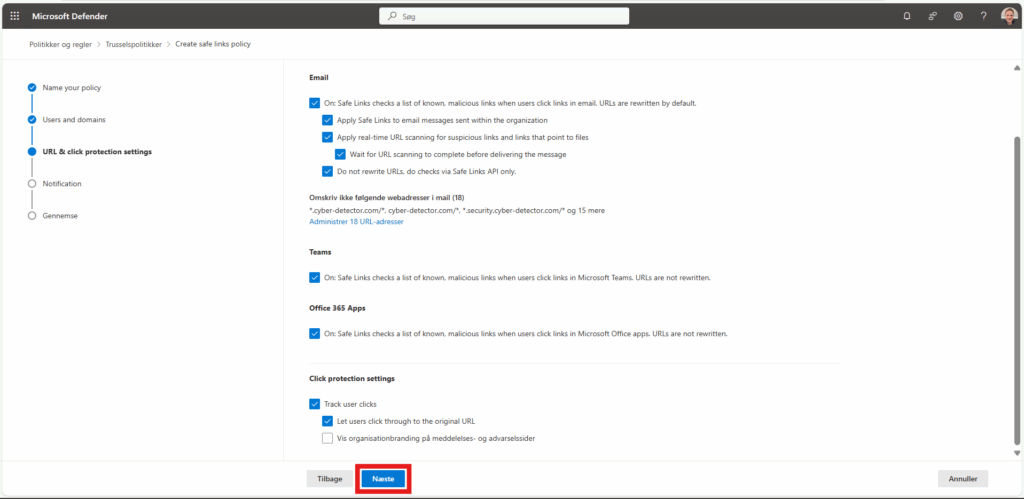Click the Annuller button

963,479
